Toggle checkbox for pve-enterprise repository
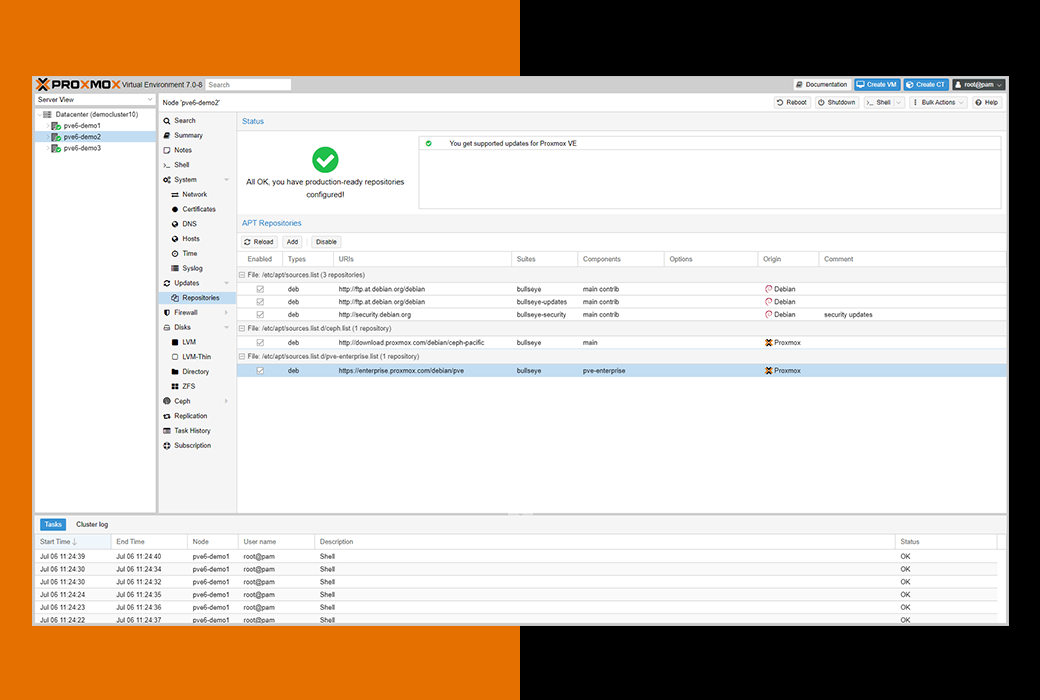This screenshot has width=1040, height=700. pyautogui.click(x=260, y=371)
